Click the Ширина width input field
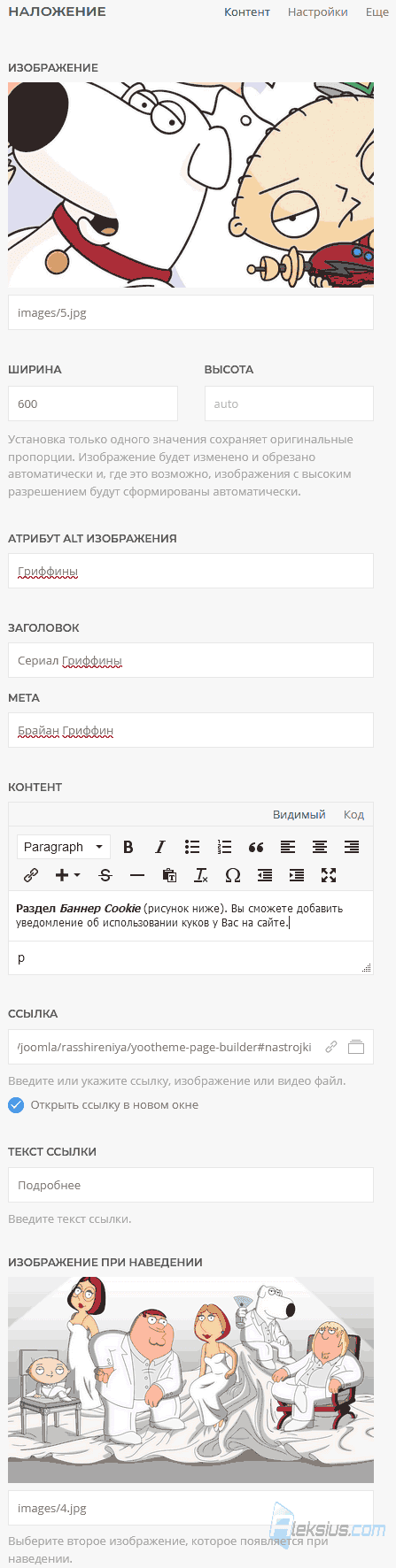 [93, 404]
